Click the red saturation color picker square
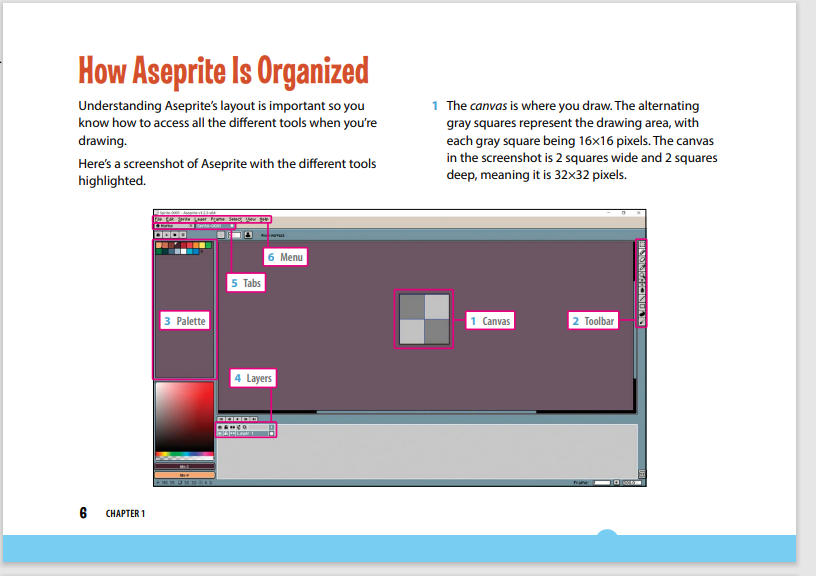 pyautogui.click(x=184, y=416)
